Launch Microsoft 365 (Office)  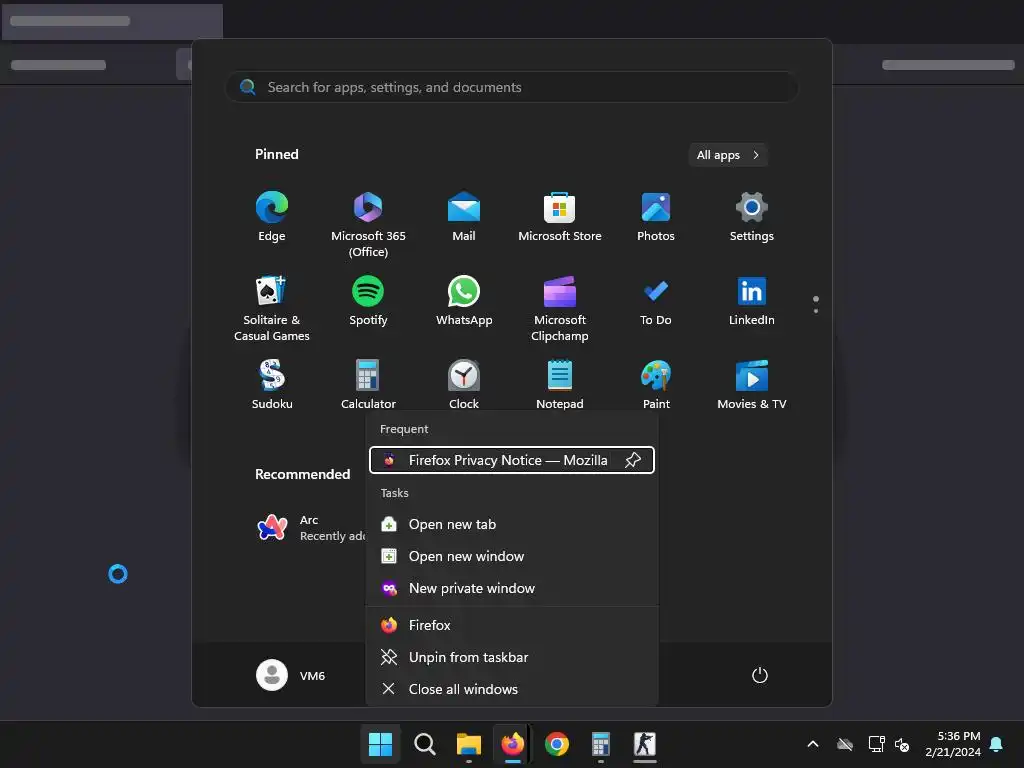coord(368,224)
